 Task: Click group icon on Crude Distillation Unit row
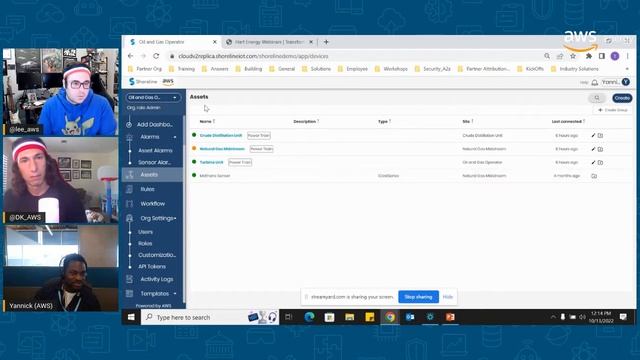coord(600,136)
